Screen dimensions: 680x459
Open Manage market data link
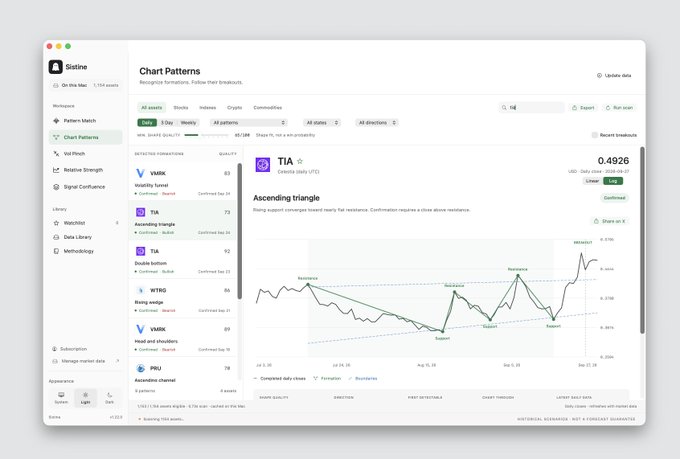(x=85, y=361)
